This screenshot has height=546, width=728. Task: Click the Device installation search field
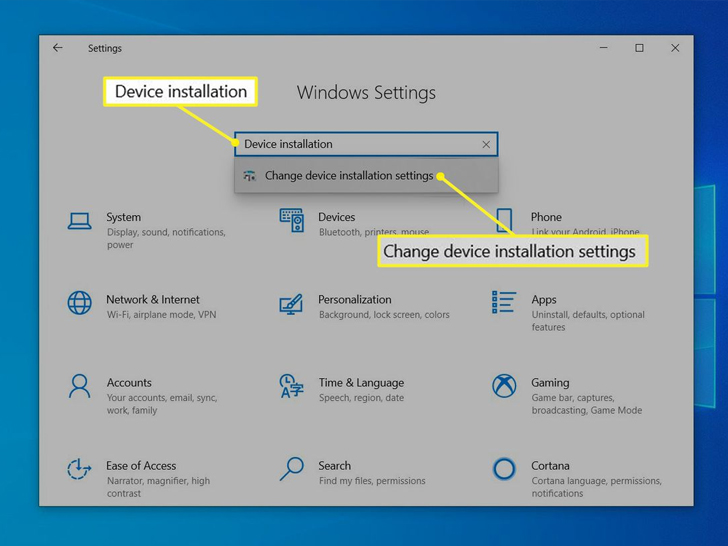[x=366, y=144]
